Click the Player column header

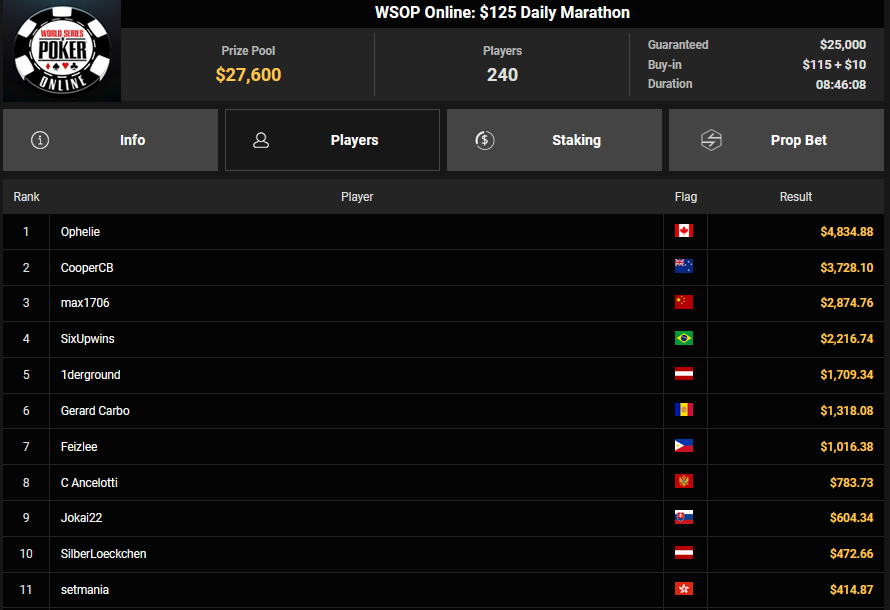[357, 197]
